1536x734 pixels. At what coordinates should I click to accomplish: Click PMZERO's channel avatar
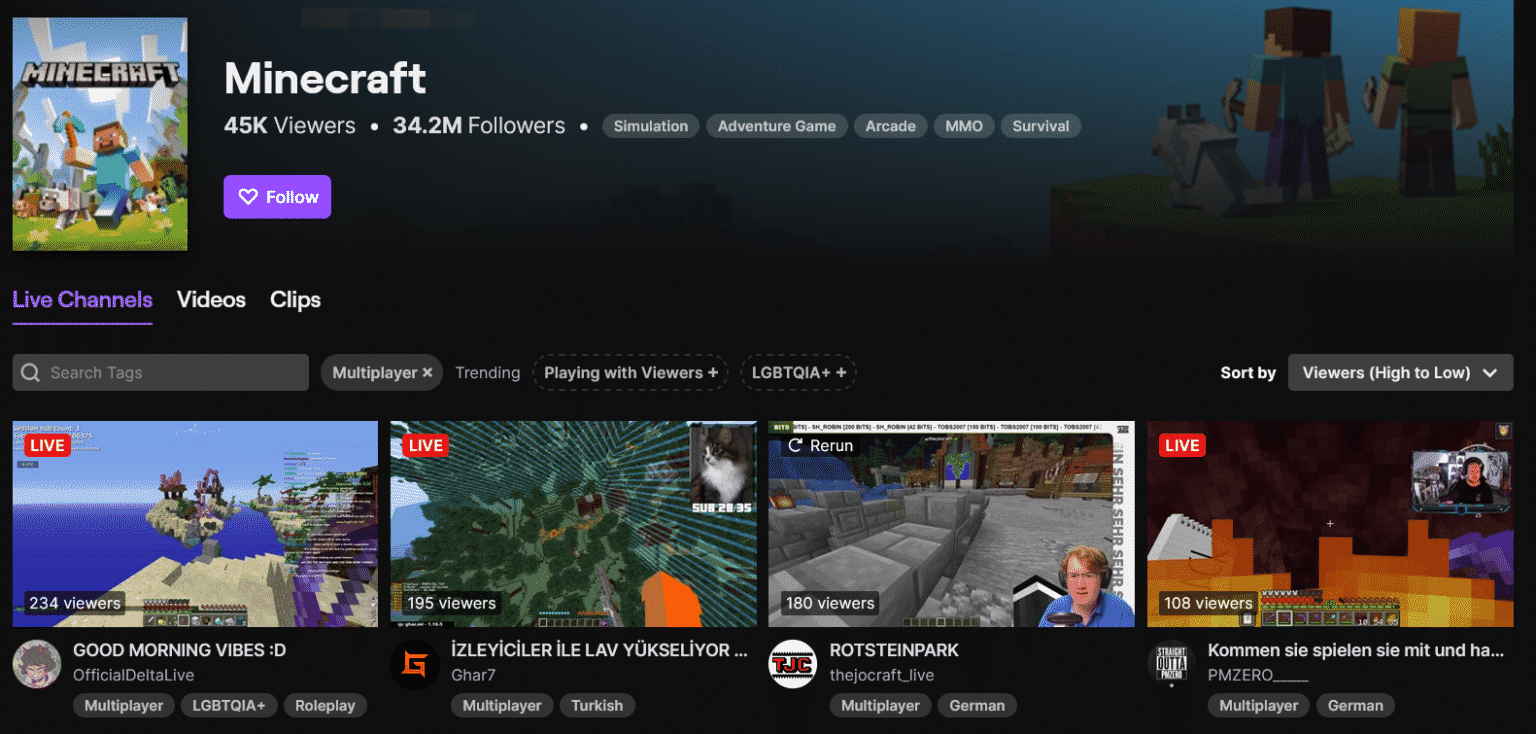tap(1170, 663)
